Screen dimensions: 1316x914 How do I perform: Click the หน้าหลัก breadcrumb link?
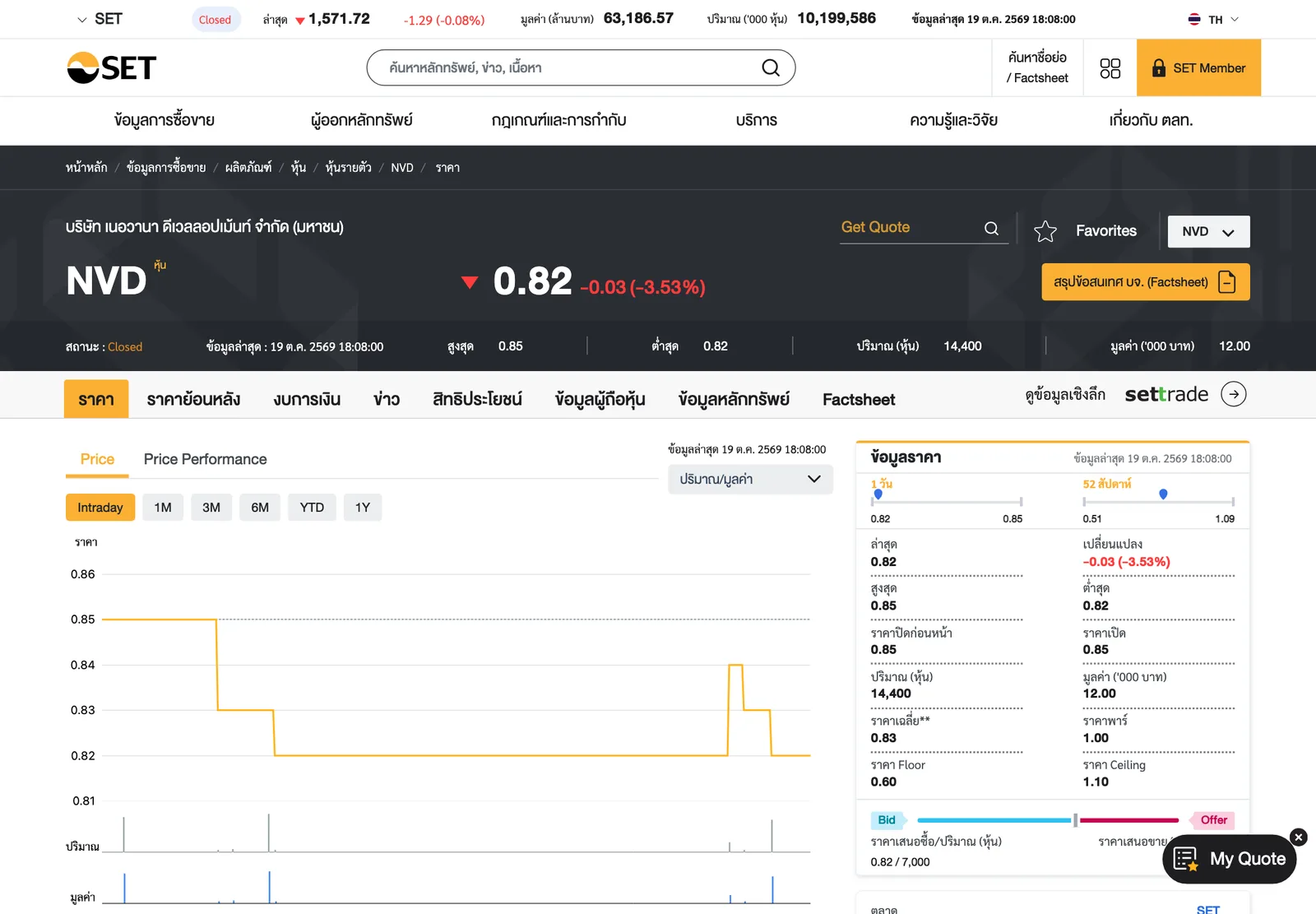pyautogui.click(x=86, y=168)
